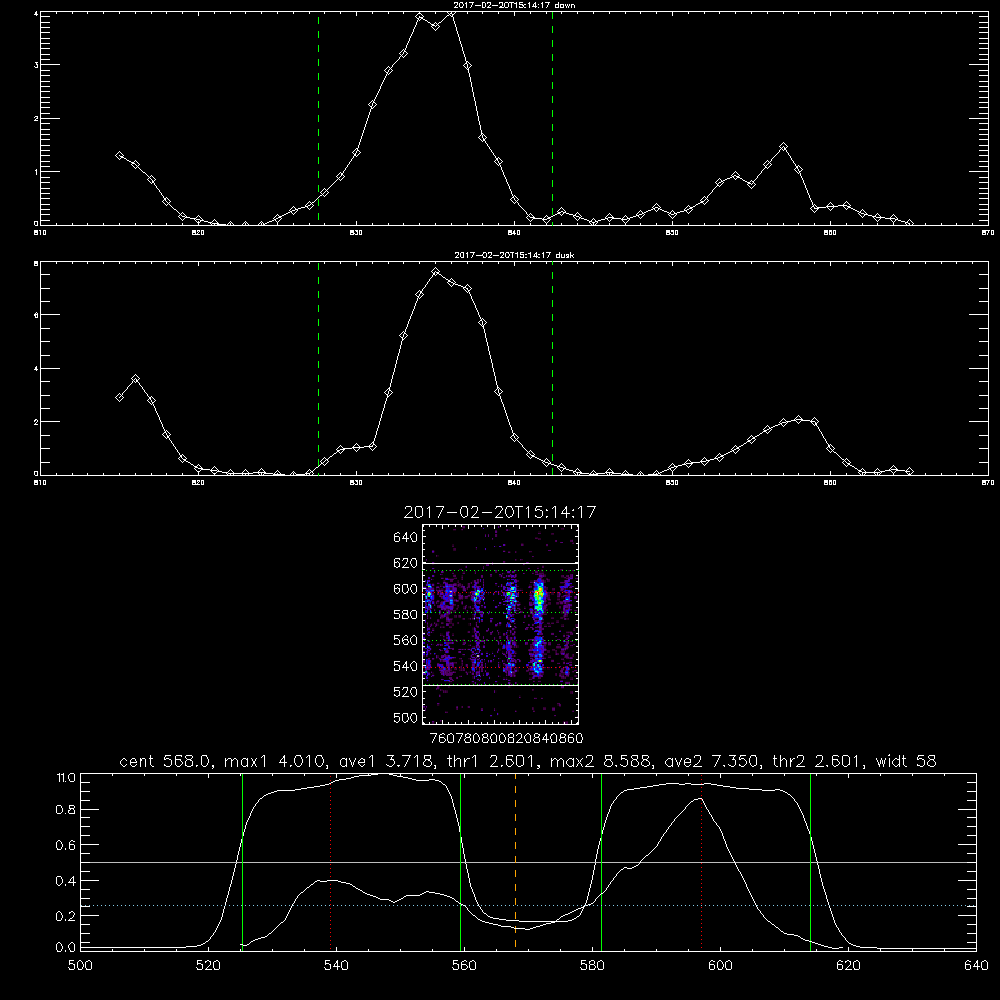Click right green dashed line in dusk plot
The image size is (1000, 1000).
point(552,368)
